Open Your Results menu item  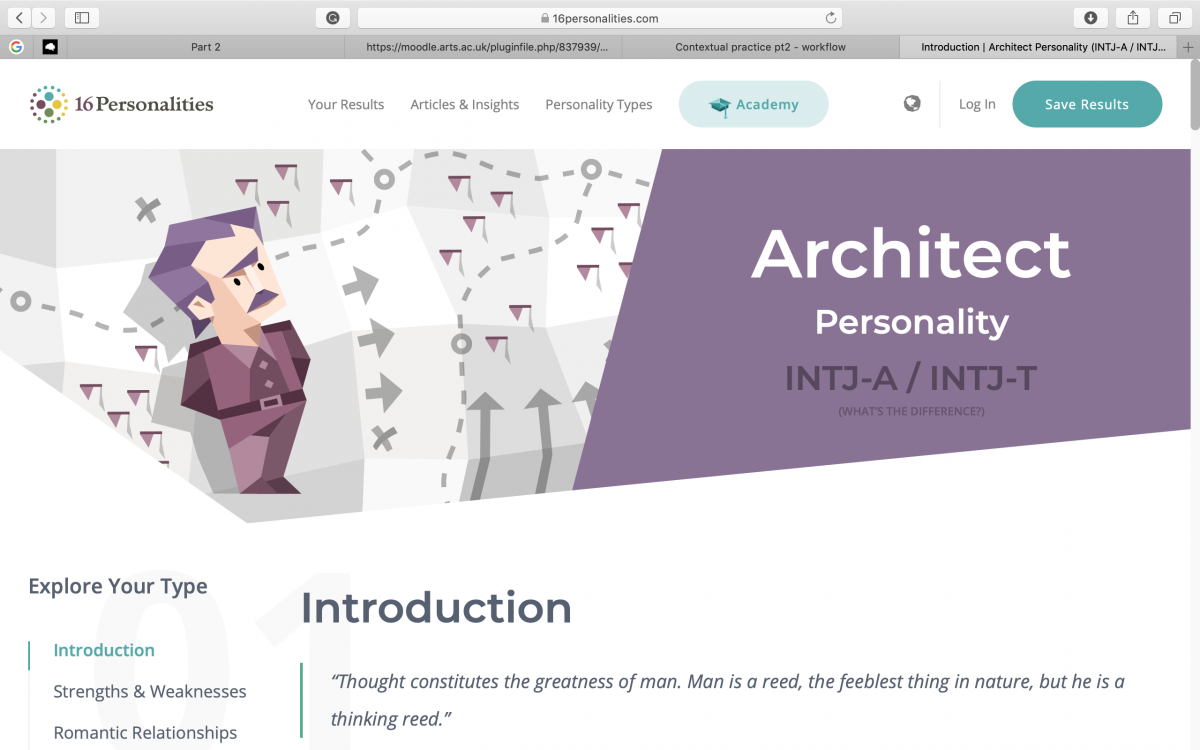click(346, 104)
